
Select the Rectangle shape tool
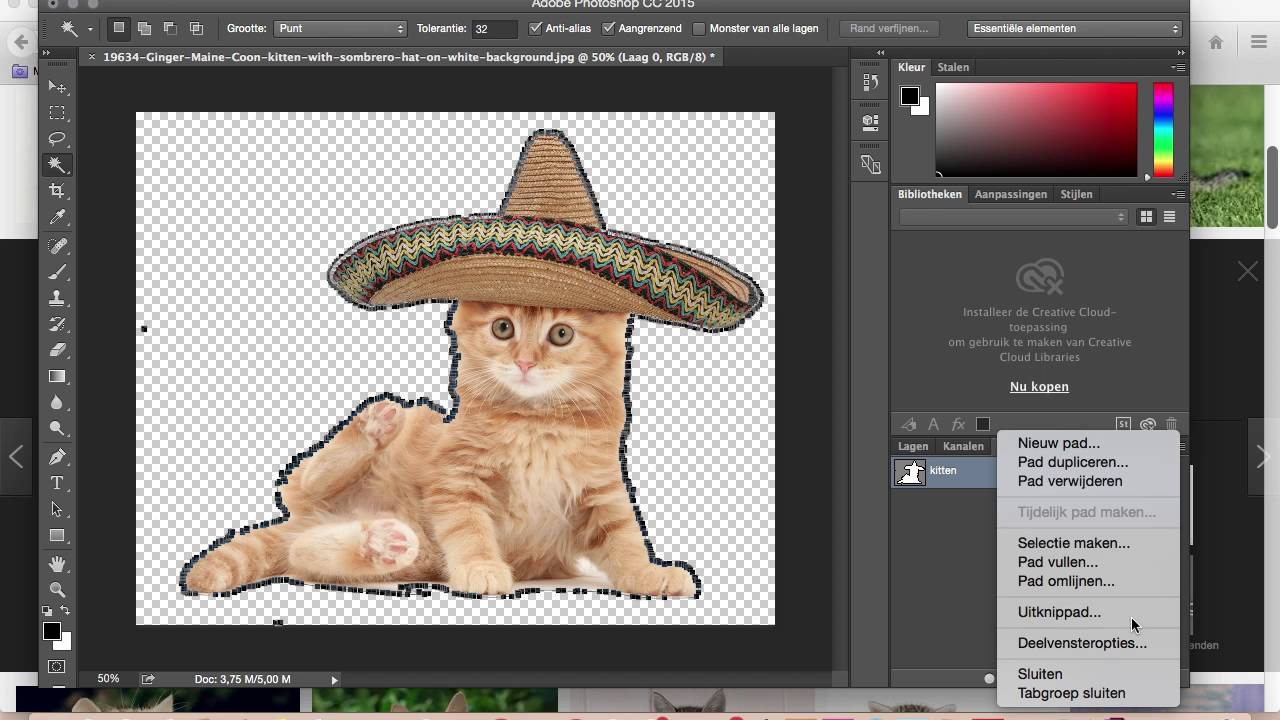click(57, 535)
